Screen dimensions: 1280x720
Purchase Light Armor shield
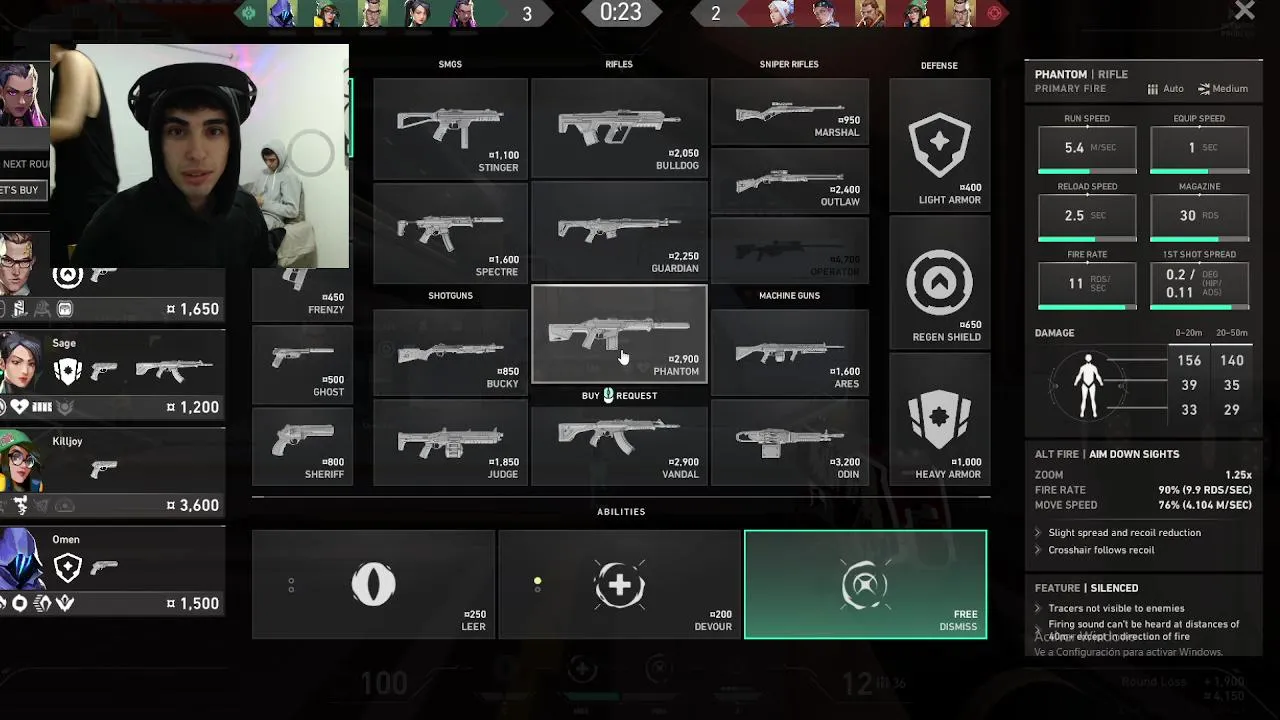coord(939,146)
